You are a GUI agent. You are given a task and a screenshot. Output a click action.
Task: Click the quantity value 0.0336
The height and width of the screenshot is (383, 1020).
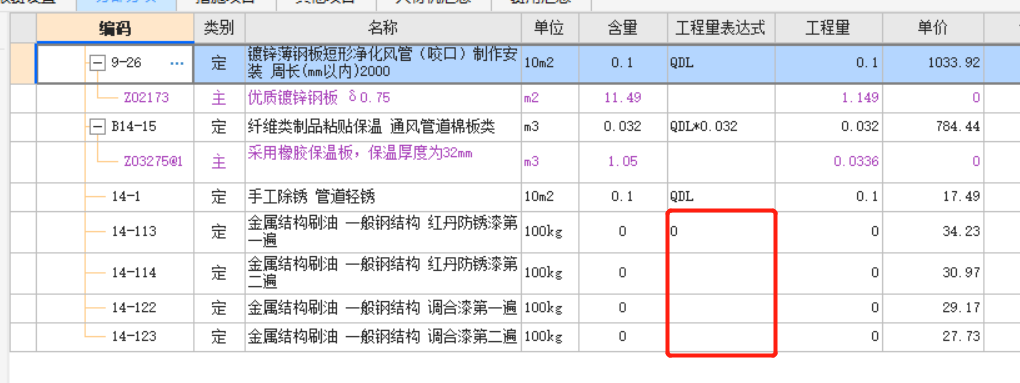857,162
